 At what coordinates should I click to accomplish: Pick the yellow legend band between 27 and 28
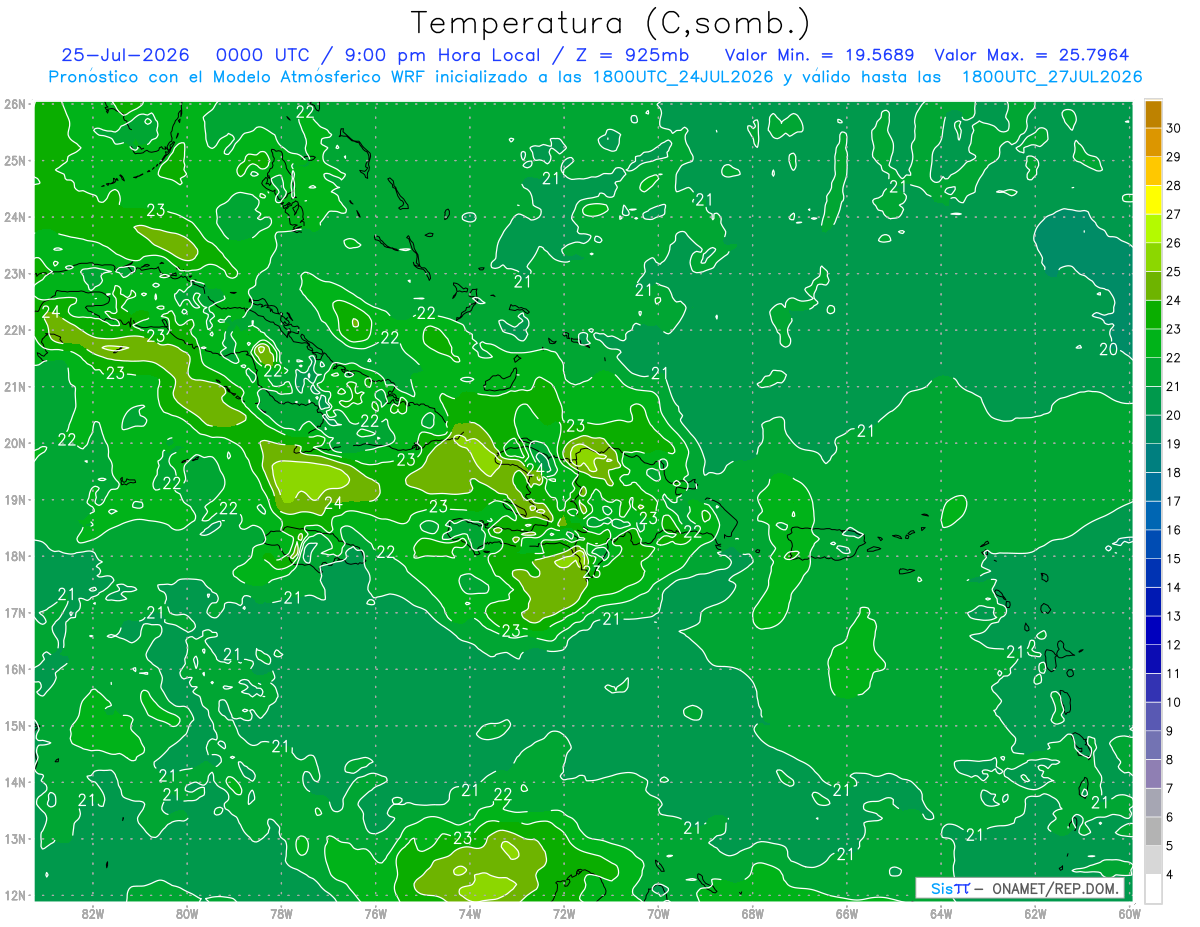click(x=1153, y=200)
